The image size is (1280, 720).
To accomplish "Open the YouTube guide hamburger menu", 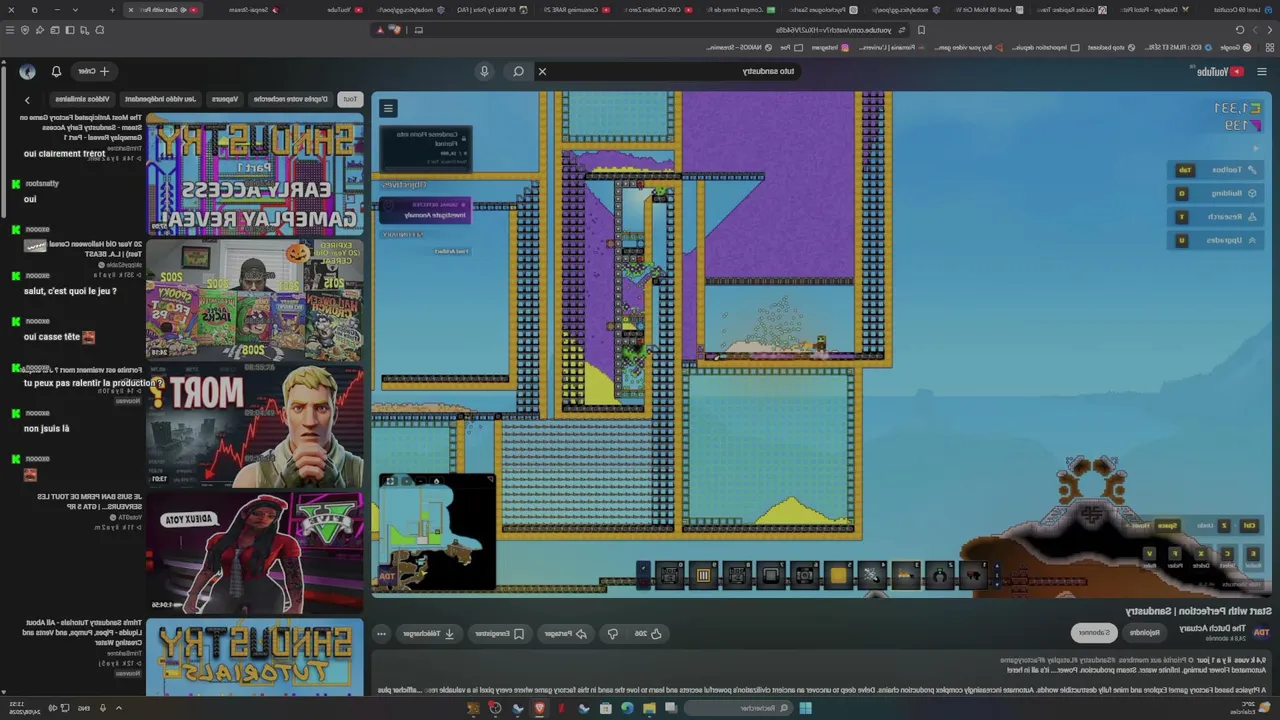I will click(x=1261, y=71).
